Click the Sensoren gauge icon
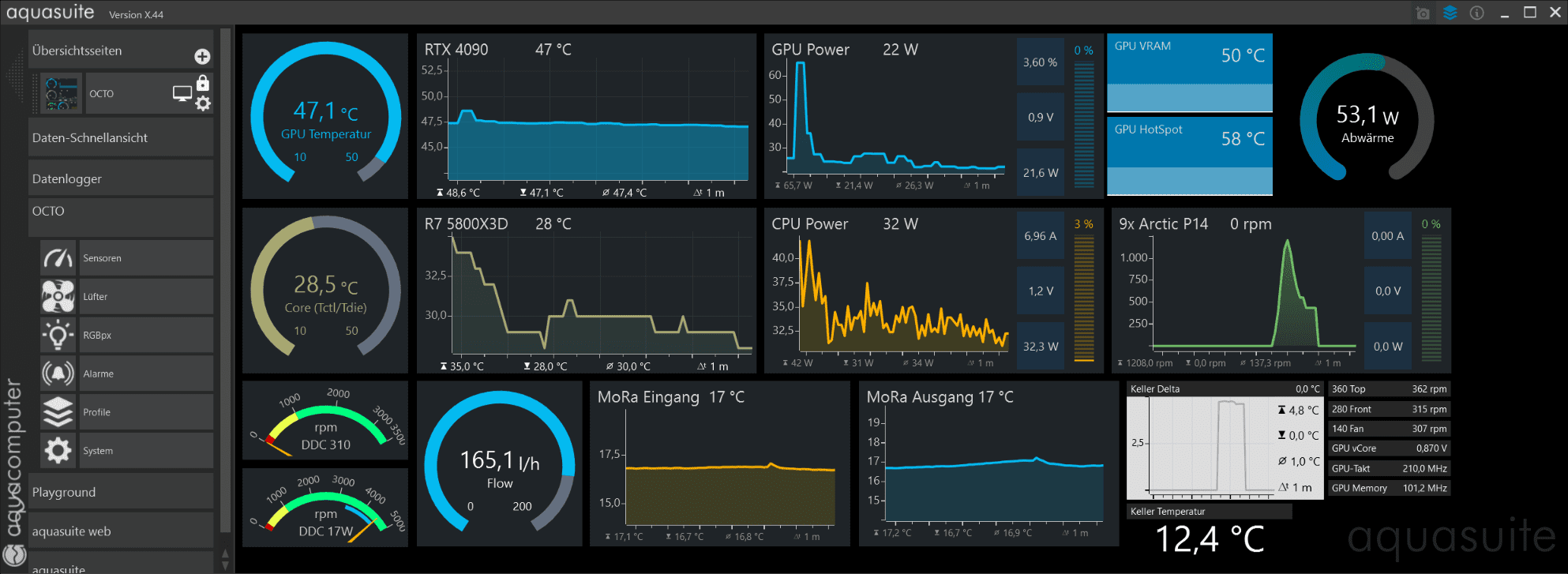The image size is (1568, 574). pyautogui.click(x=58, y=257)
